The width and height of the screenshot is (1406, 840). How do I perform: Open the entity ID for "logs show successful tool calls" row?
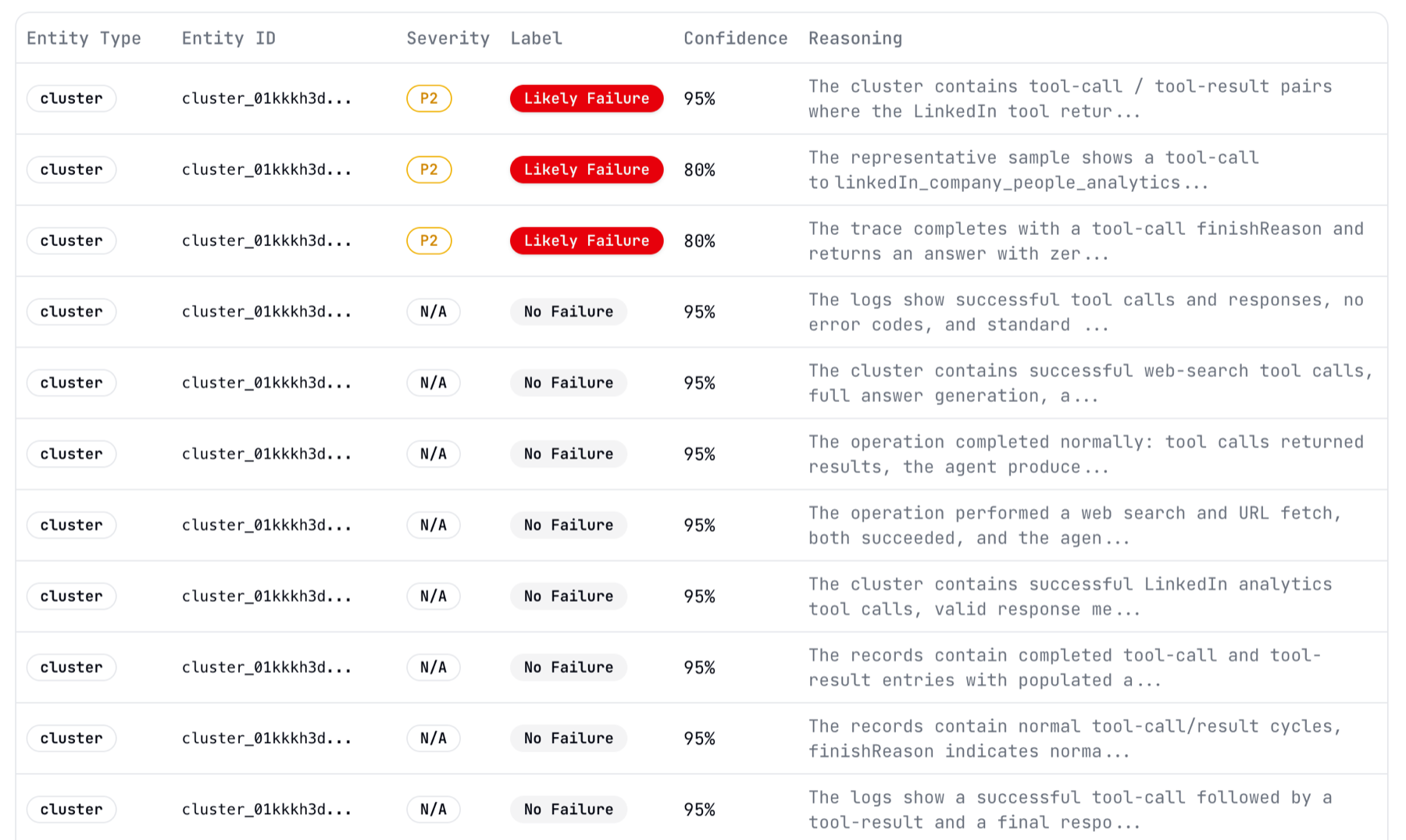(266, 311)
